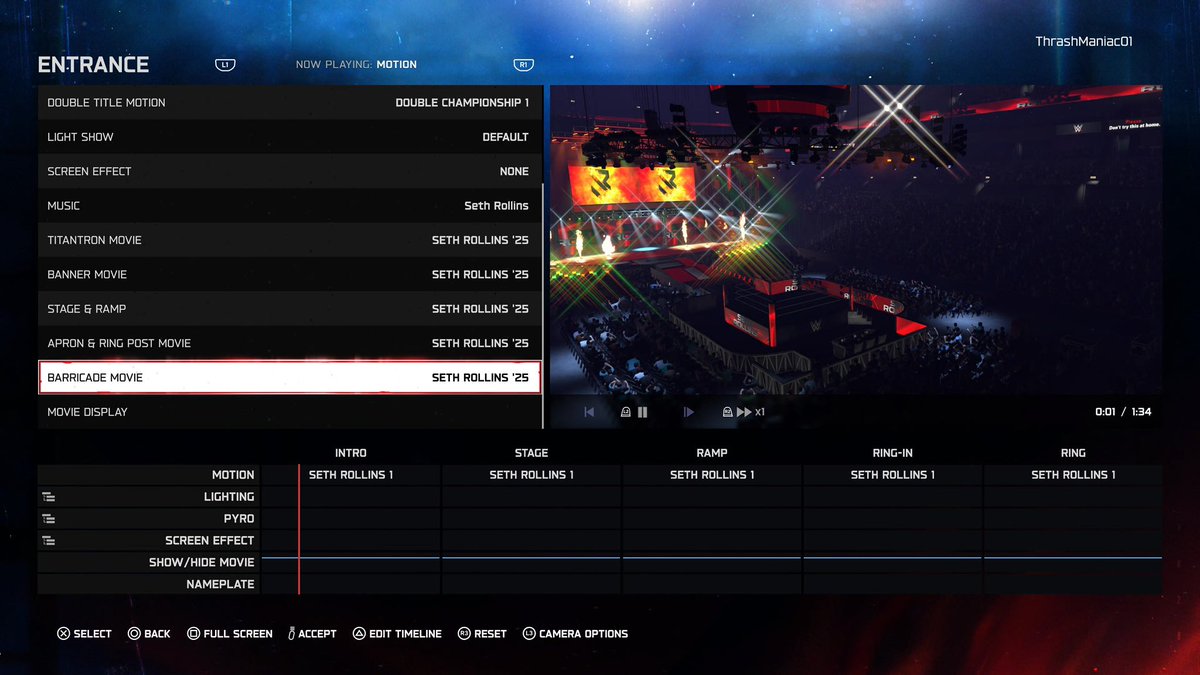The height and width of the screenshot is (675, 1200).
Task: Select the highlighted BARRICADE MOVIE row
Action: 289,377
